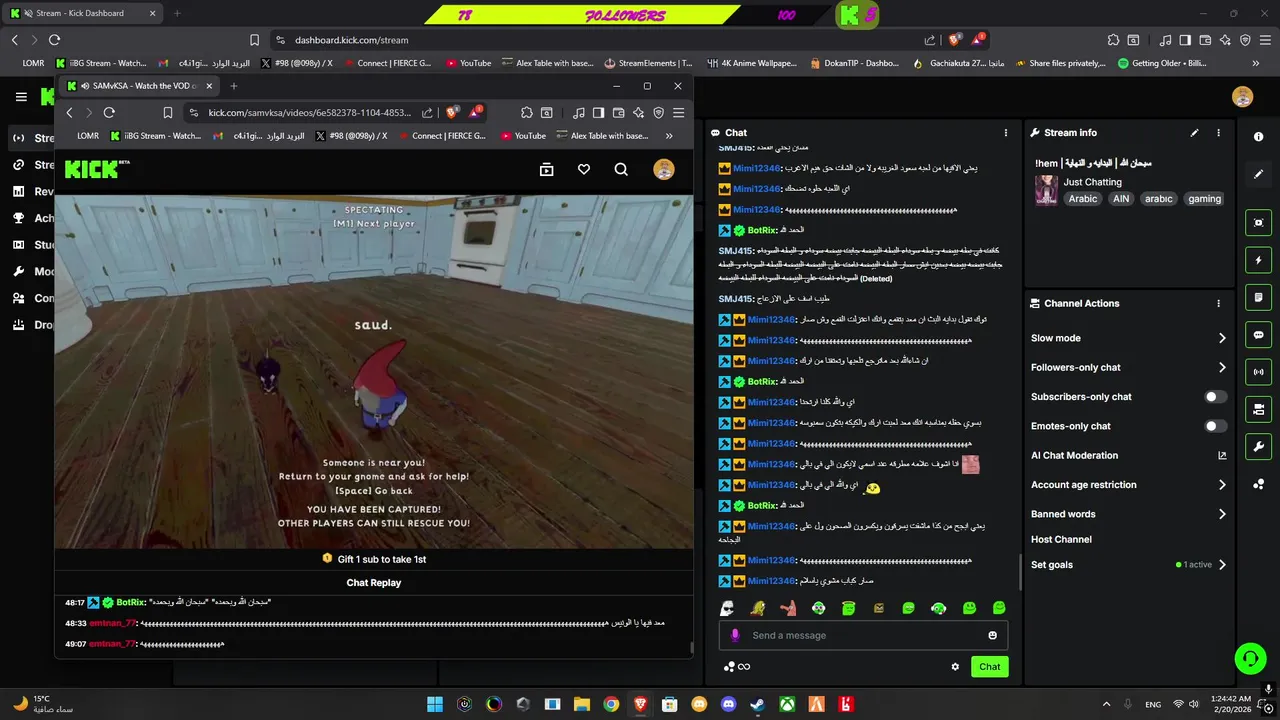
Task: Click Just Chatting category link
Action: tap(1092, 182)
